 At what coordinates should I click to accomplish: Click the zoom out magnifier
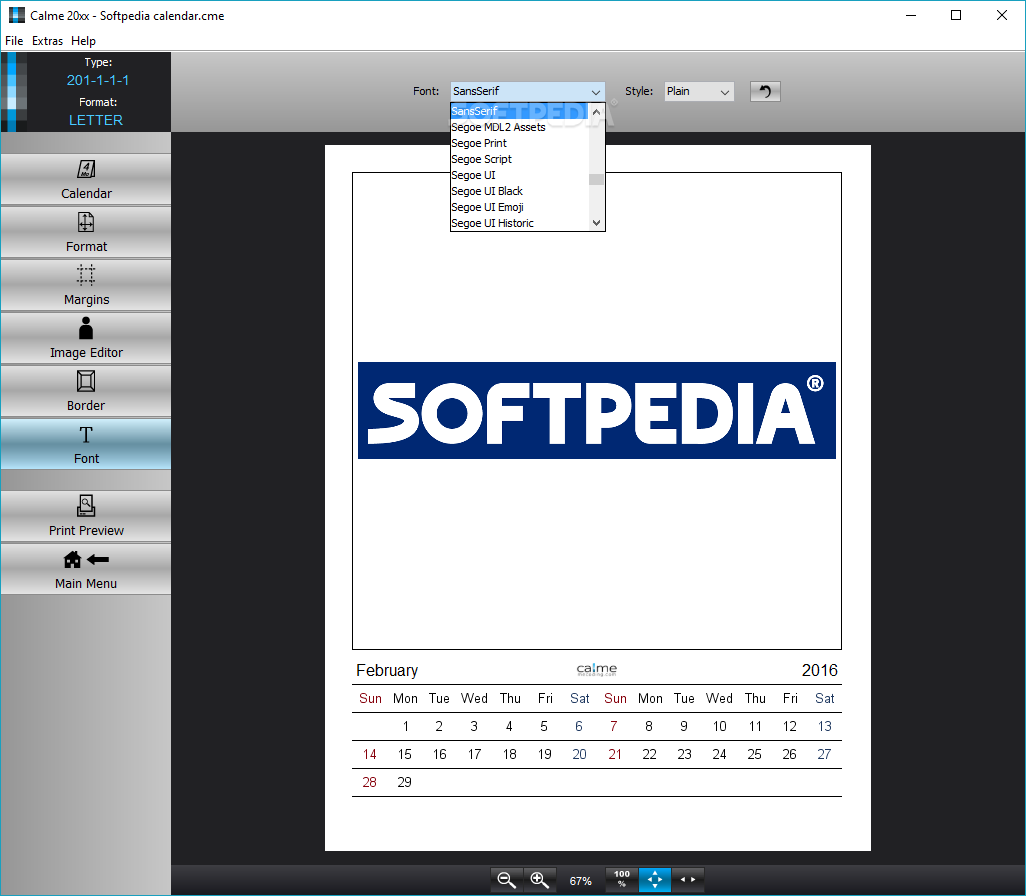coord(506,880)
